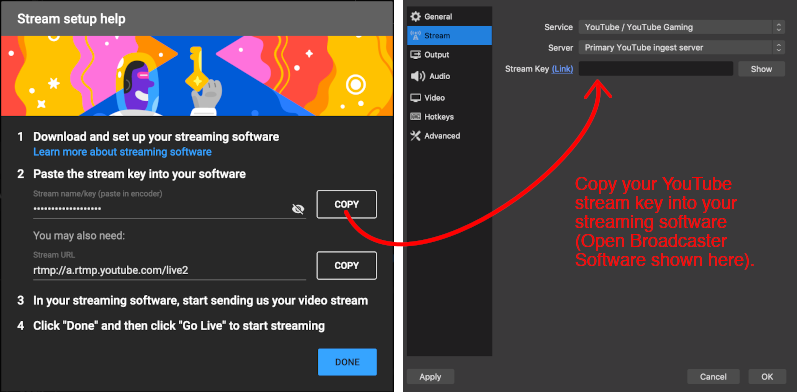Click the DONE button

click(x=347, y=362)
